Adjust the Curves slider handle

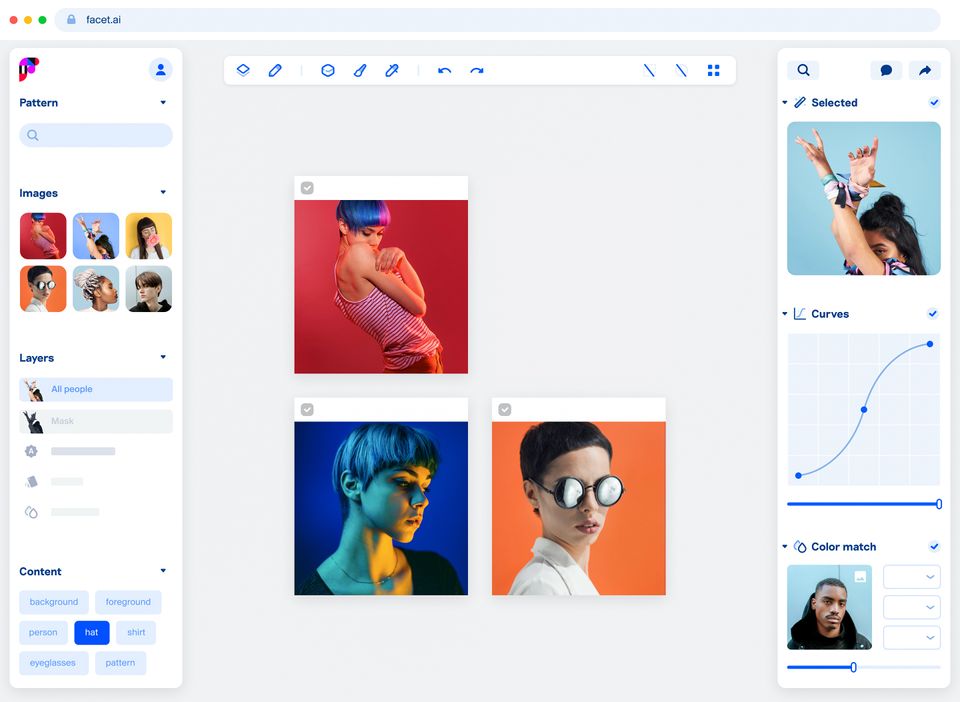point(939,504)
